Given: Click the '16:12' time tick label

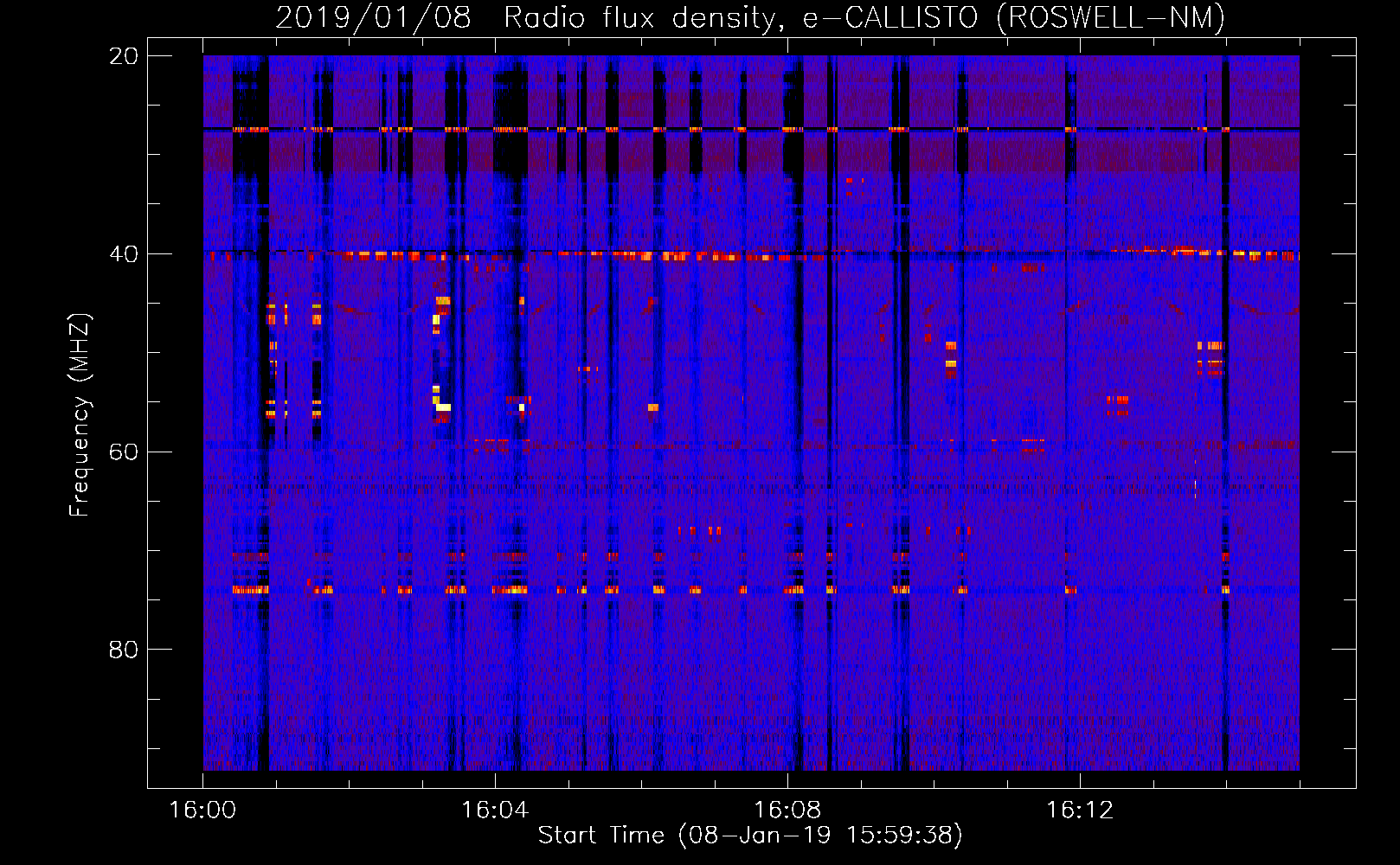Looking at the screenshot, I should [x=1080, y=811].
